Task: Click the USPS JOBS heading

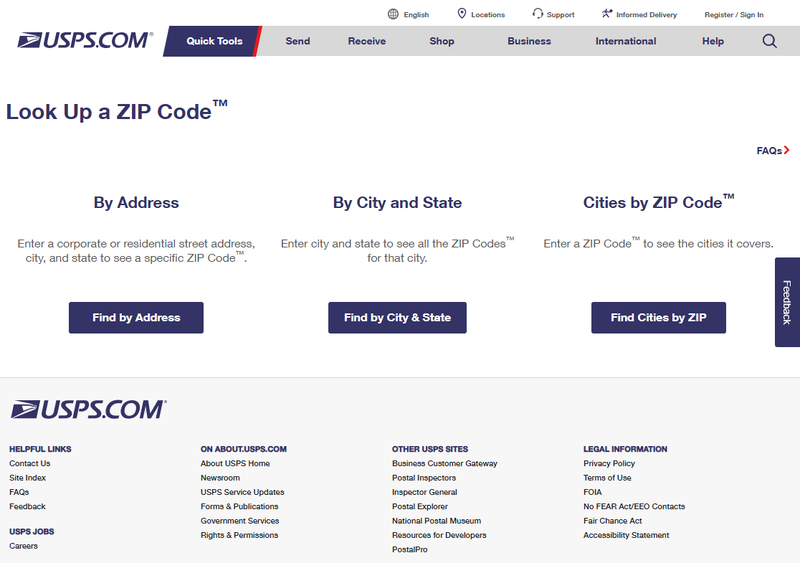Action: pyautogui.click(x=32, y=531)
